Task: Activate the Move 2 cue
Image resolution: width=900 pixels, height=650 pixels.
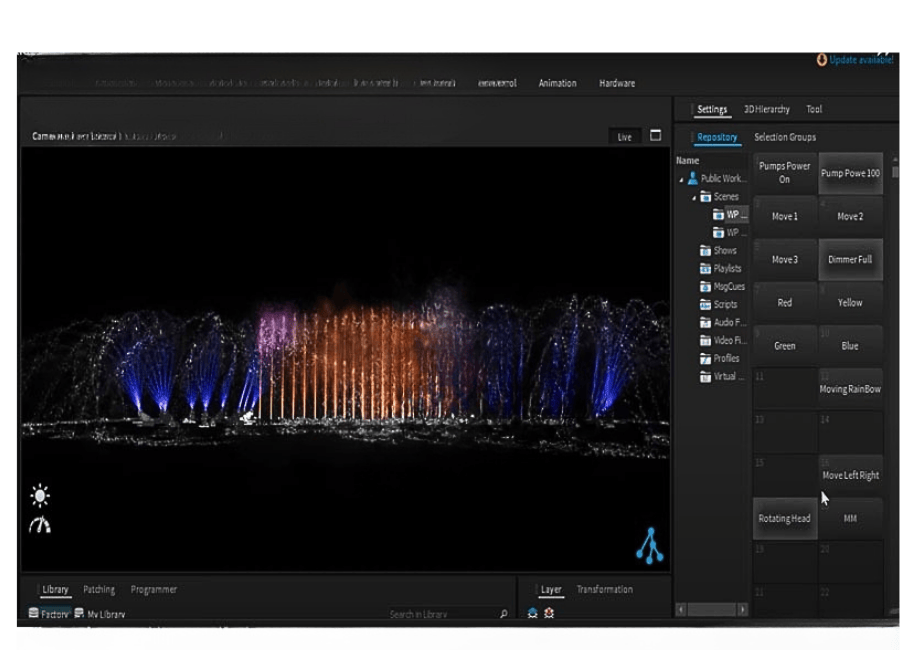Action: point(851,216)
